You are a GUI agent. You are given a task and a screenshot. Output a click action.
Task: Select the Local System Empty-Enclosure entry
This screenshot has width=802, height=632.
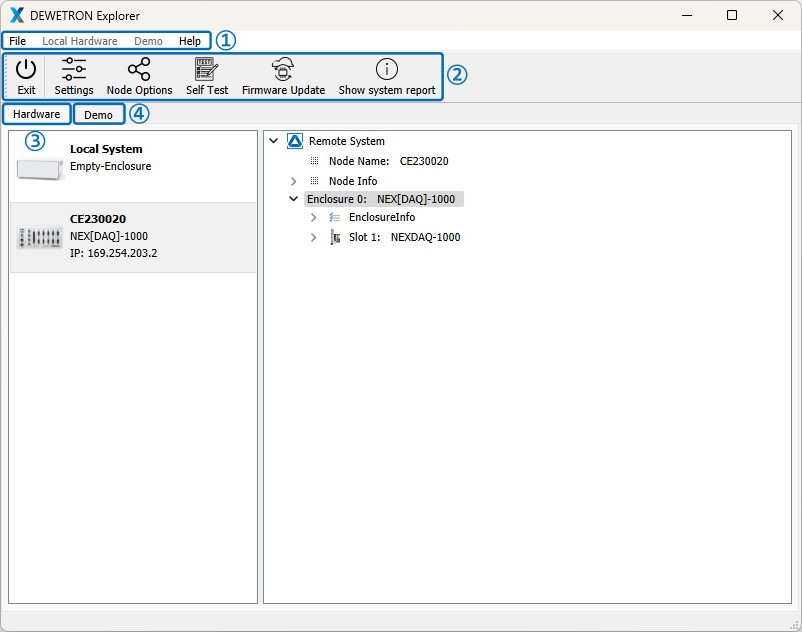133,167
